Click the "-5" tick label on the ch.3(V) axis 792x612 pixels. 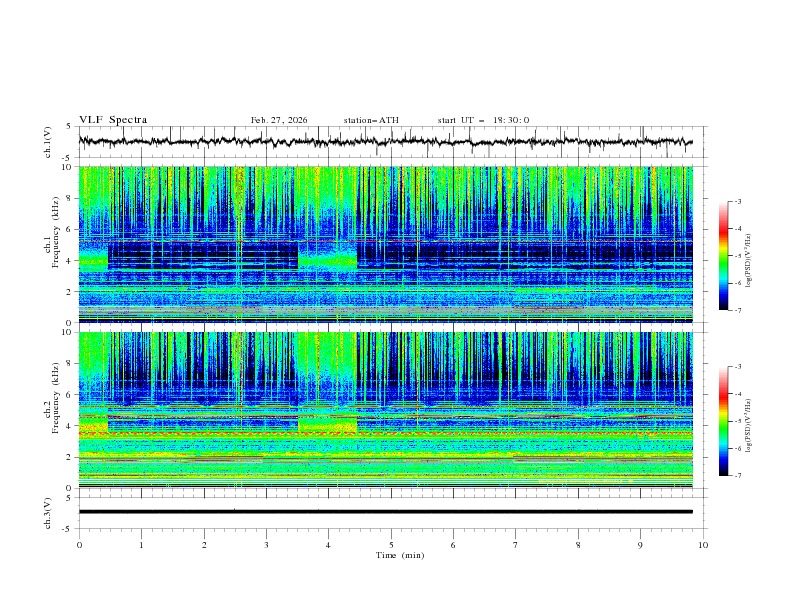(x=68, y=529)
